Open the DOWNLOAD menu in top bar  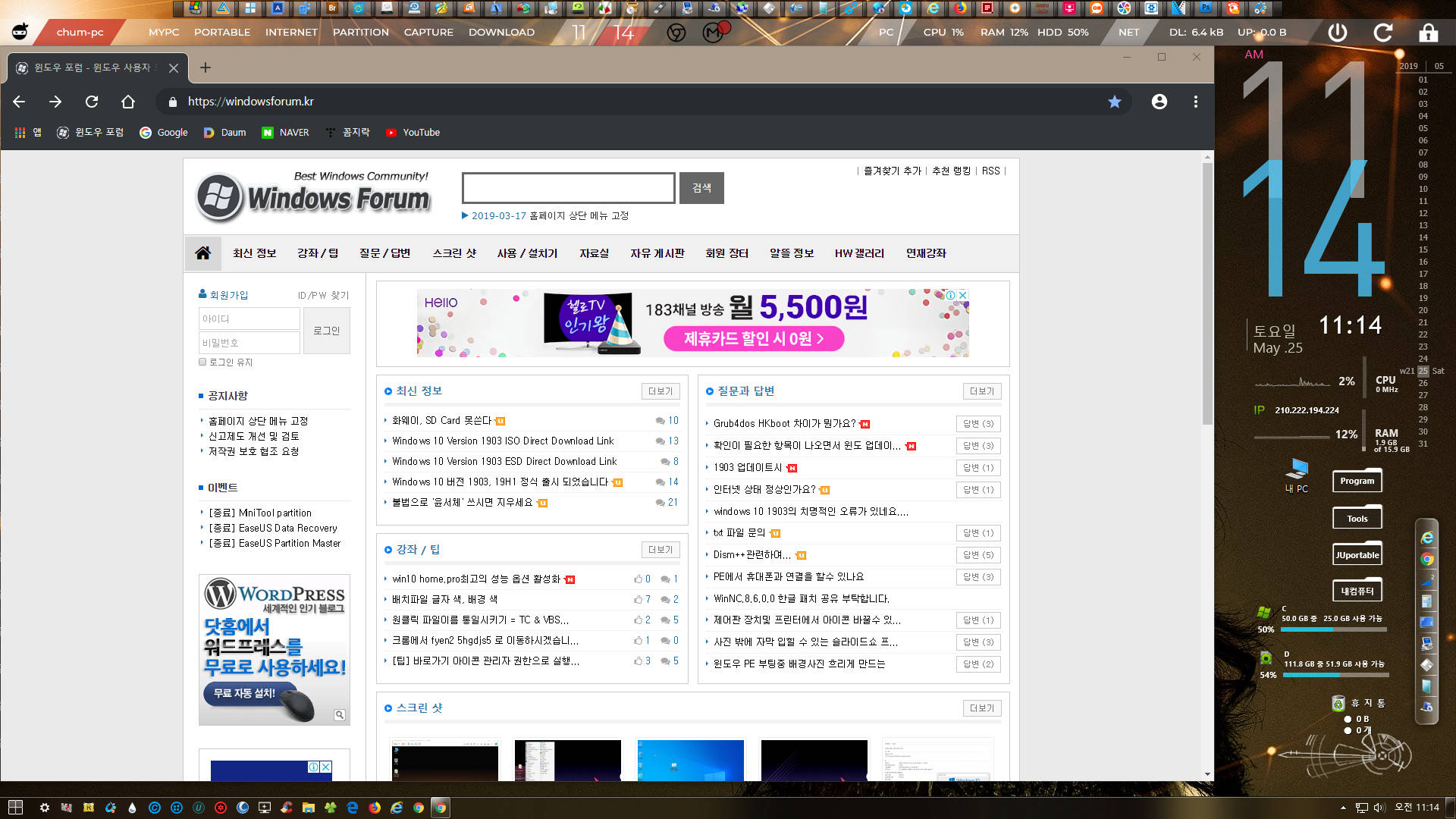[501, 32]
